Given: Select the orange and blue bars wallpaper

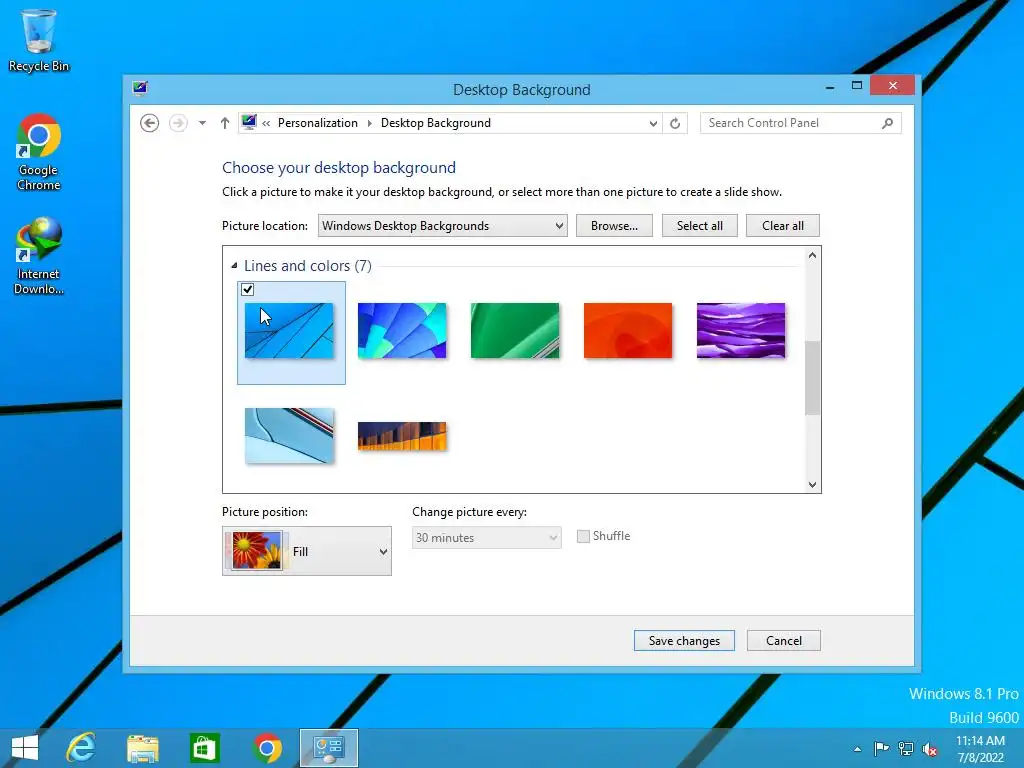Looking at the screenshot, I should click(x=402, y=436).
